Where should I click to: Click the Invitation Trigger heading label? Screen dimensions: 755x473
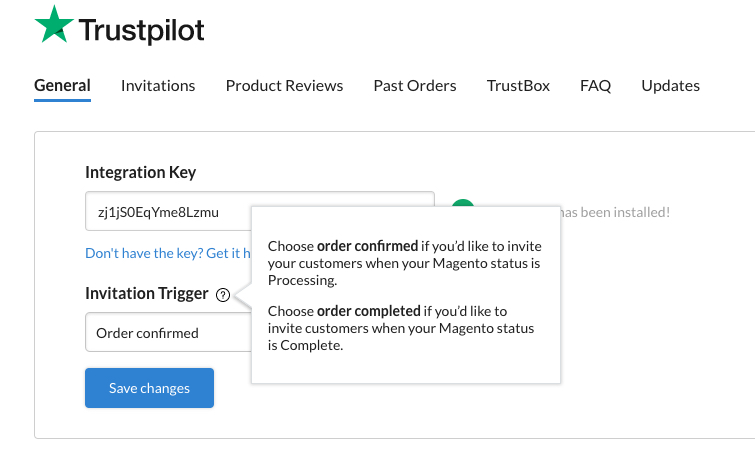point(147,293)
